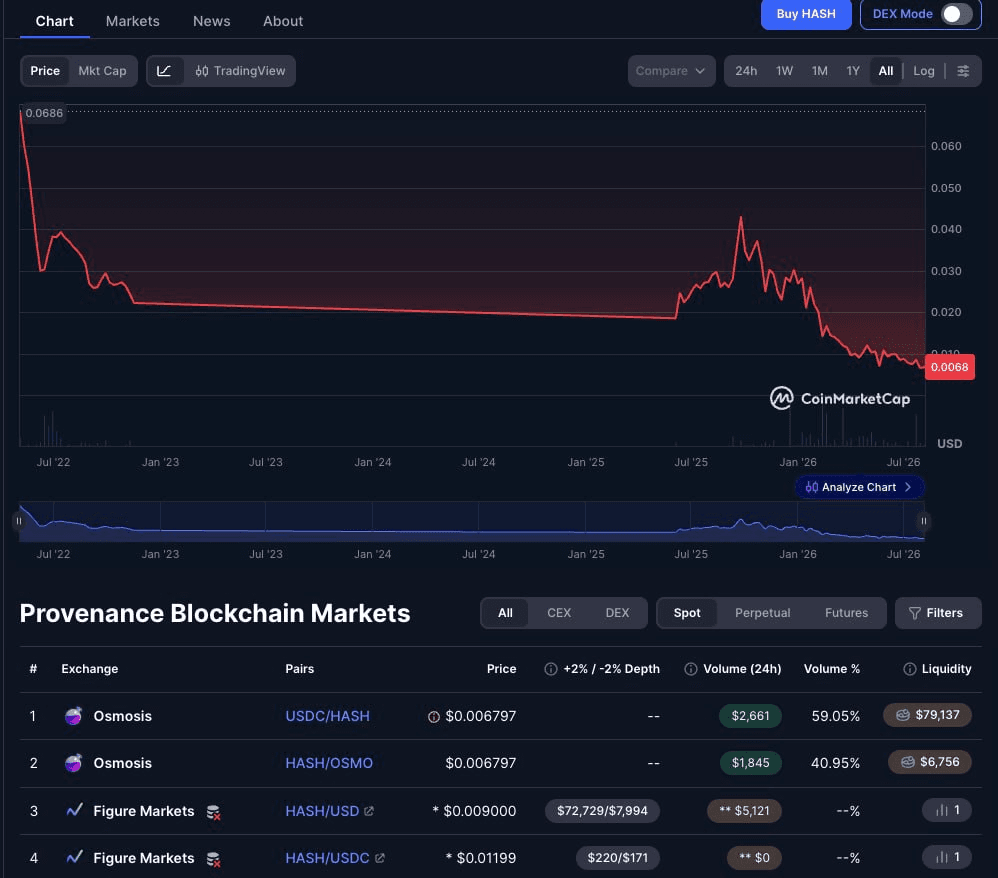This screenshot has height=878, width=998.
Task: Open the Markets tab
Action: [x=132, y=21]
